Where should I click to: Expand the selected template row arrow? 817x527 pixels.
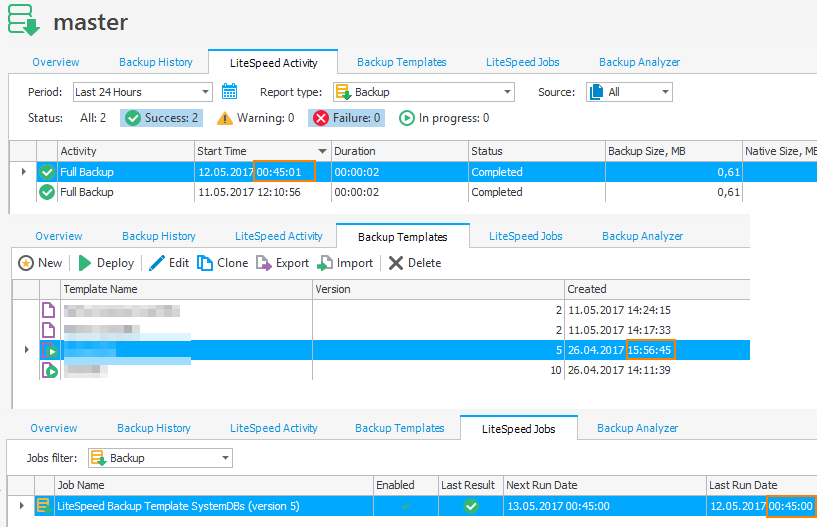pos(27,350)
